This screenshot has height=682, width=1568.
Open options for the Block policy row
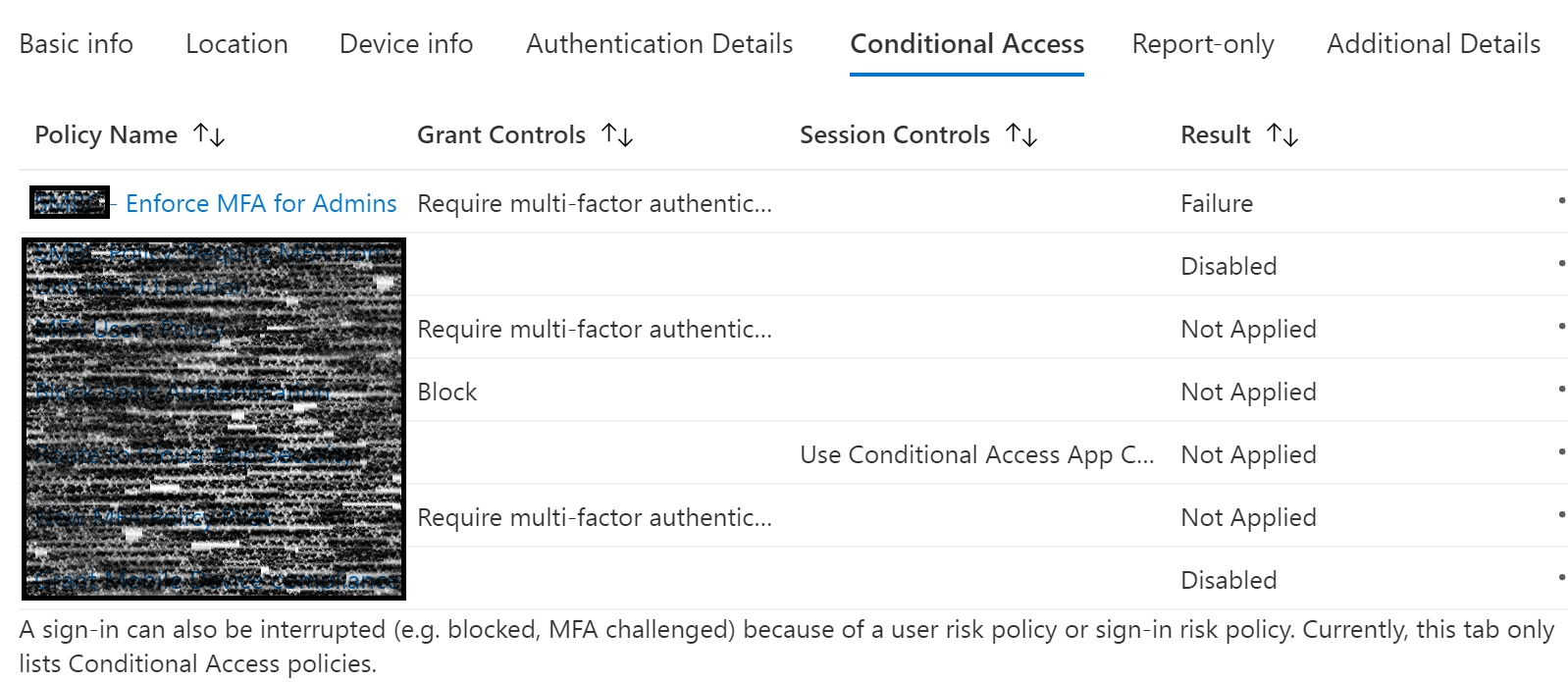click(x=1558, y=389)
